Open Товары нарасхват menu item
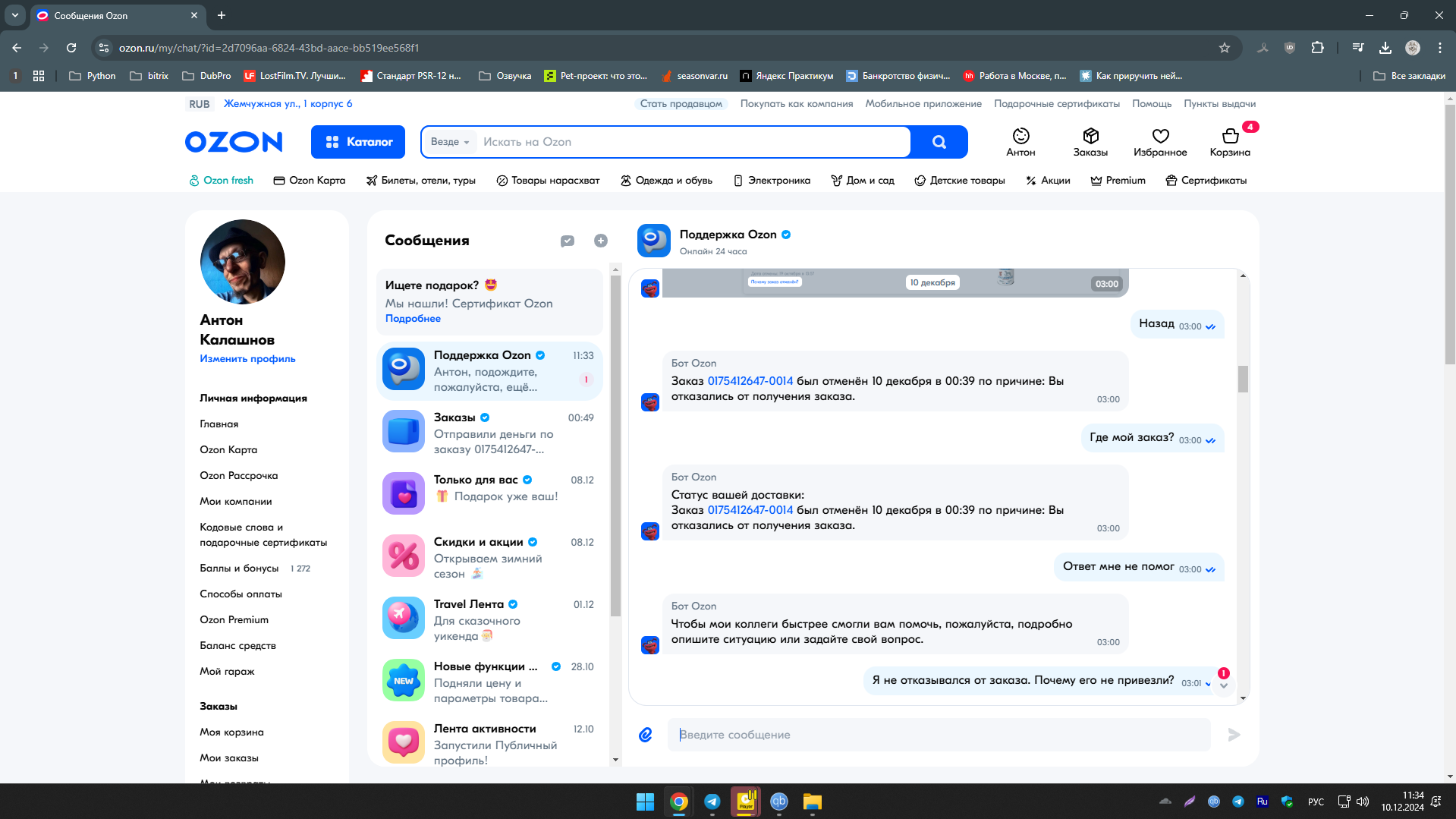1456x819 pixels. pyautogui.click(x=548, y=181)
